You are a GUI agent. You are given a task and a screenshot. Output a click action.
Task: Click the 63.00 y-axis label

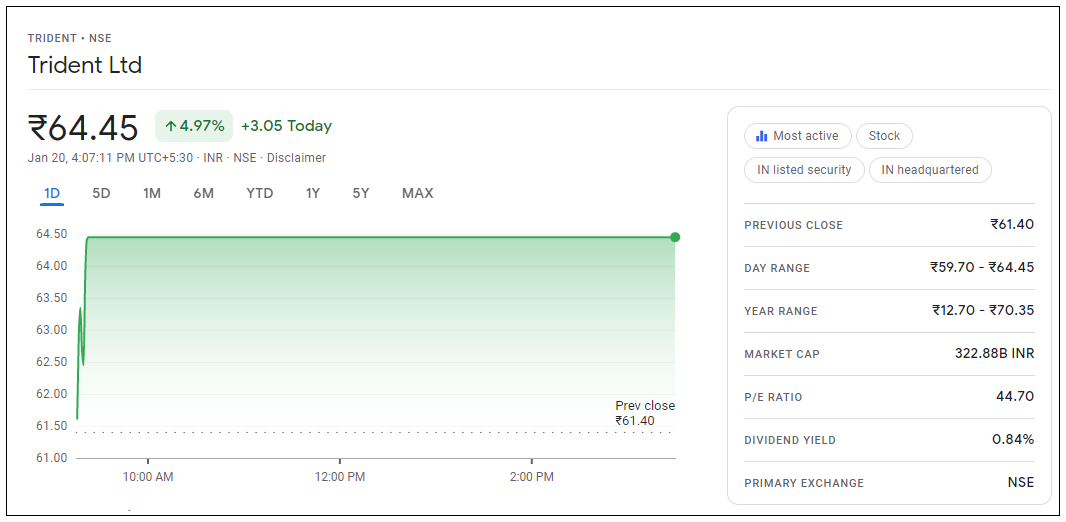(51, 330)
